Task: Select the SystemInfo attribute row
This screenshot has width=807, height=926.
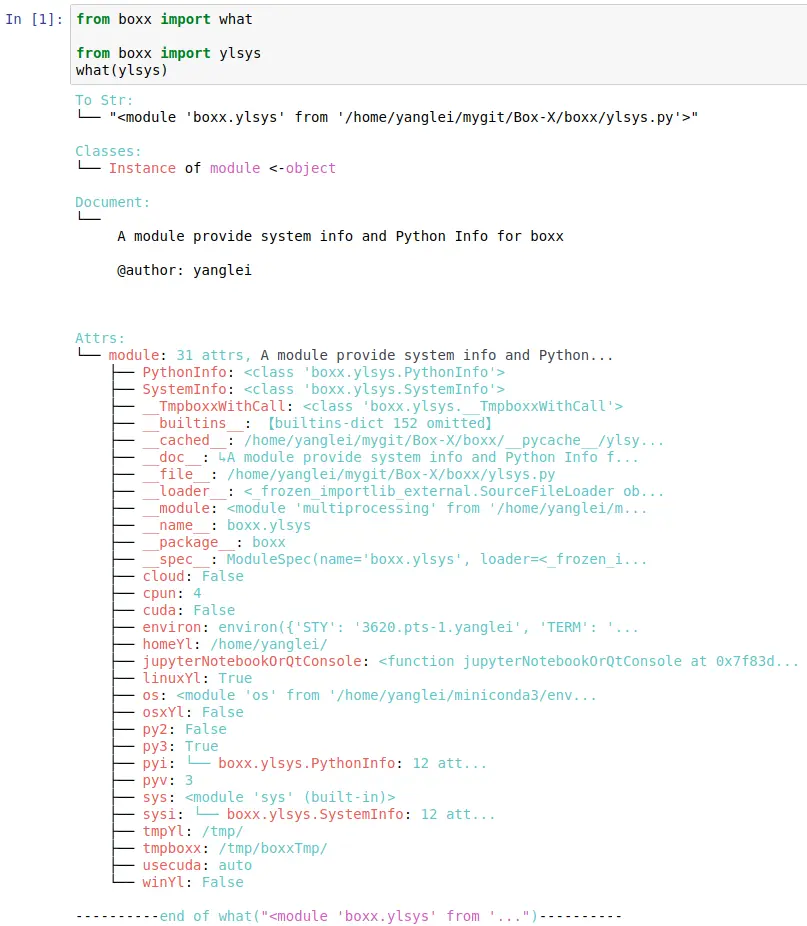Action: point(324,389)
